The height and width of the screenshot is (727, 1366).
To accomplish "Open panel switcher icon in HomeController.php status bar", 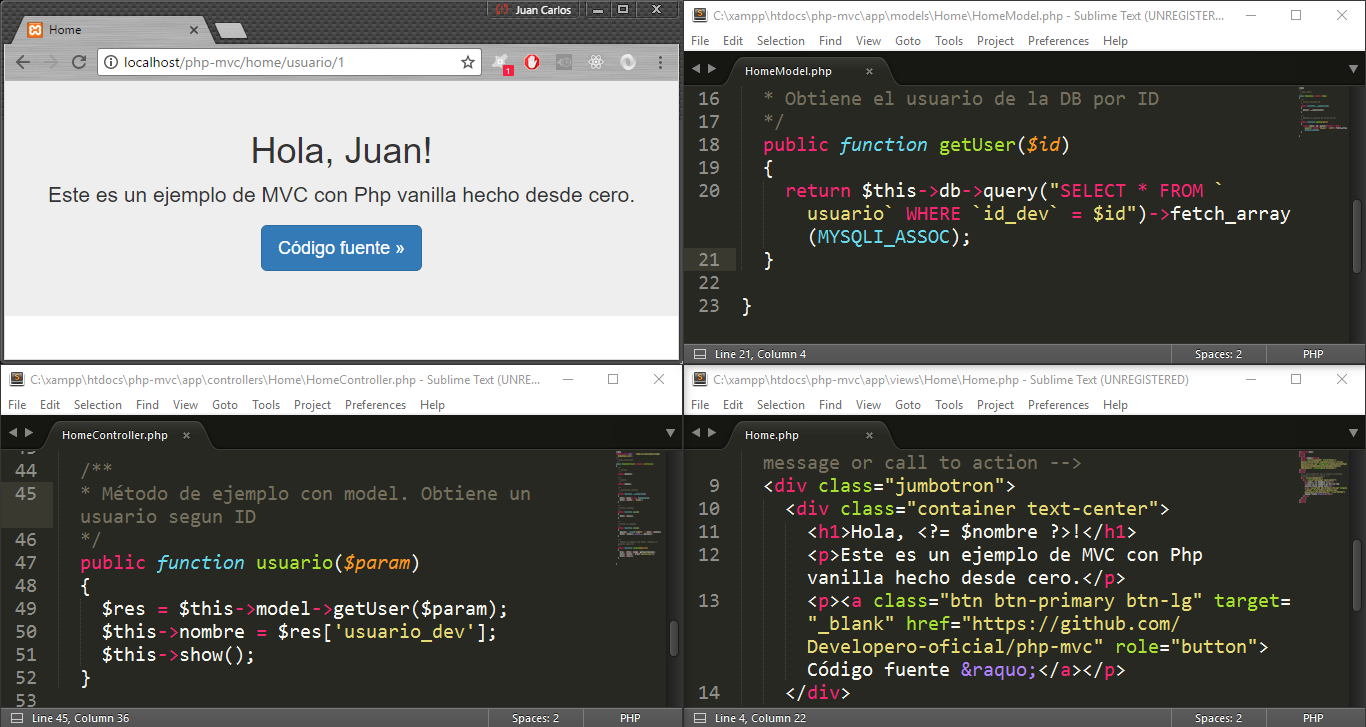I will click(16, 718).
